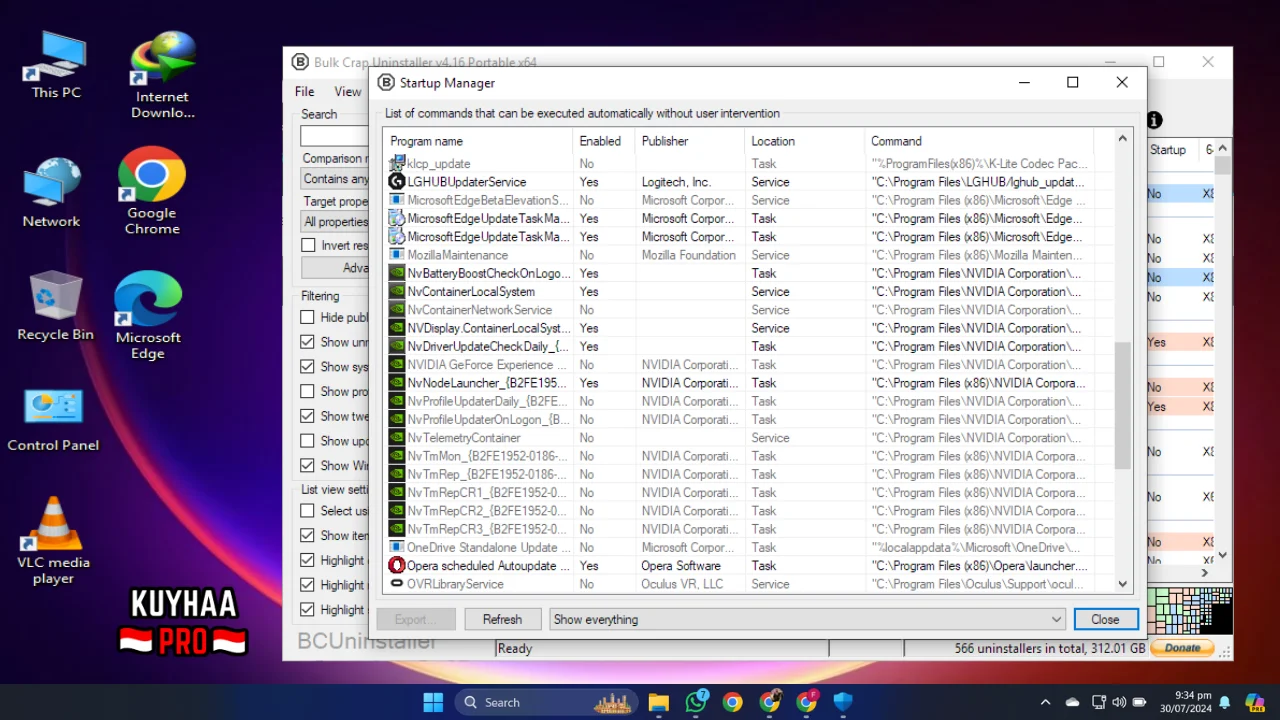
Task: Sort by Location column header
Action: tap(805, 141)
